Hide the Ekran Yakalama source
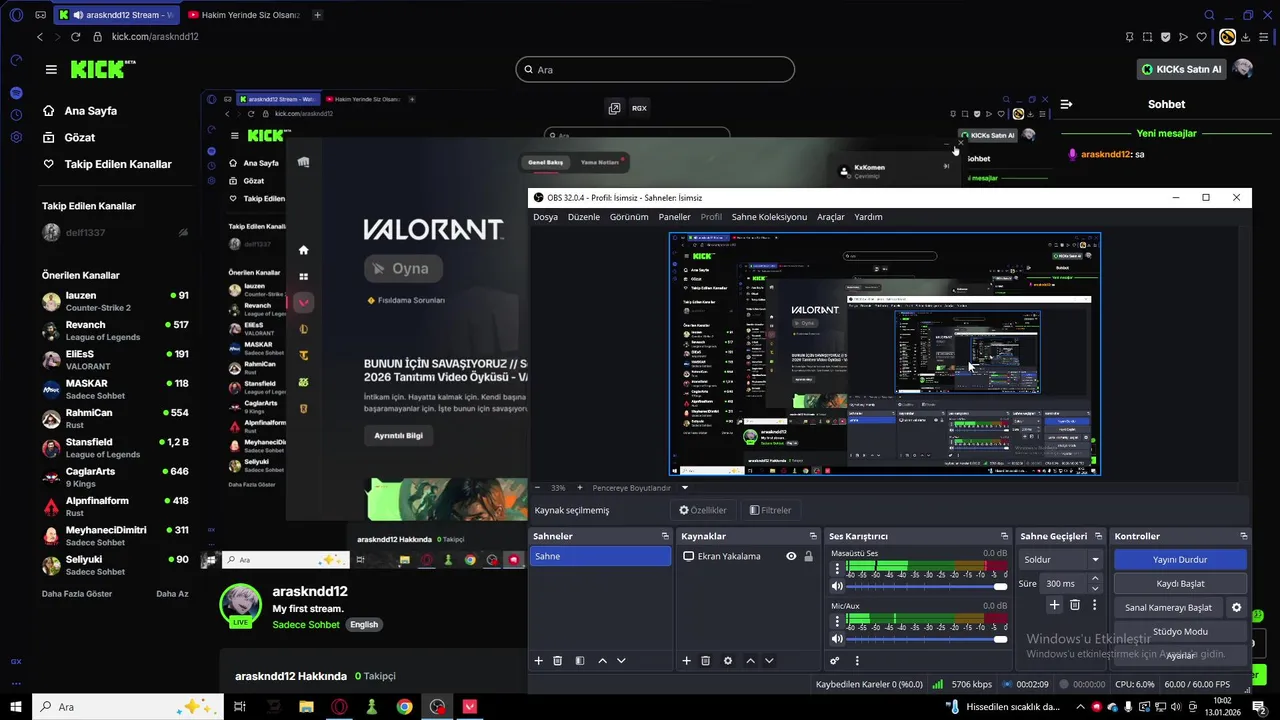Viewport: 1280px width, 720px height. (x=791, y=556)
